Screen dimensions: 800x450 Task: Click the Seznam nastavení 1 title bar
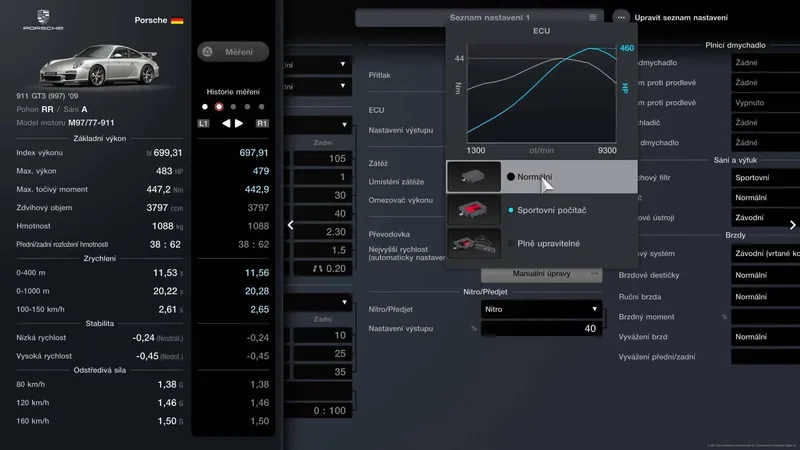(480, 17)
